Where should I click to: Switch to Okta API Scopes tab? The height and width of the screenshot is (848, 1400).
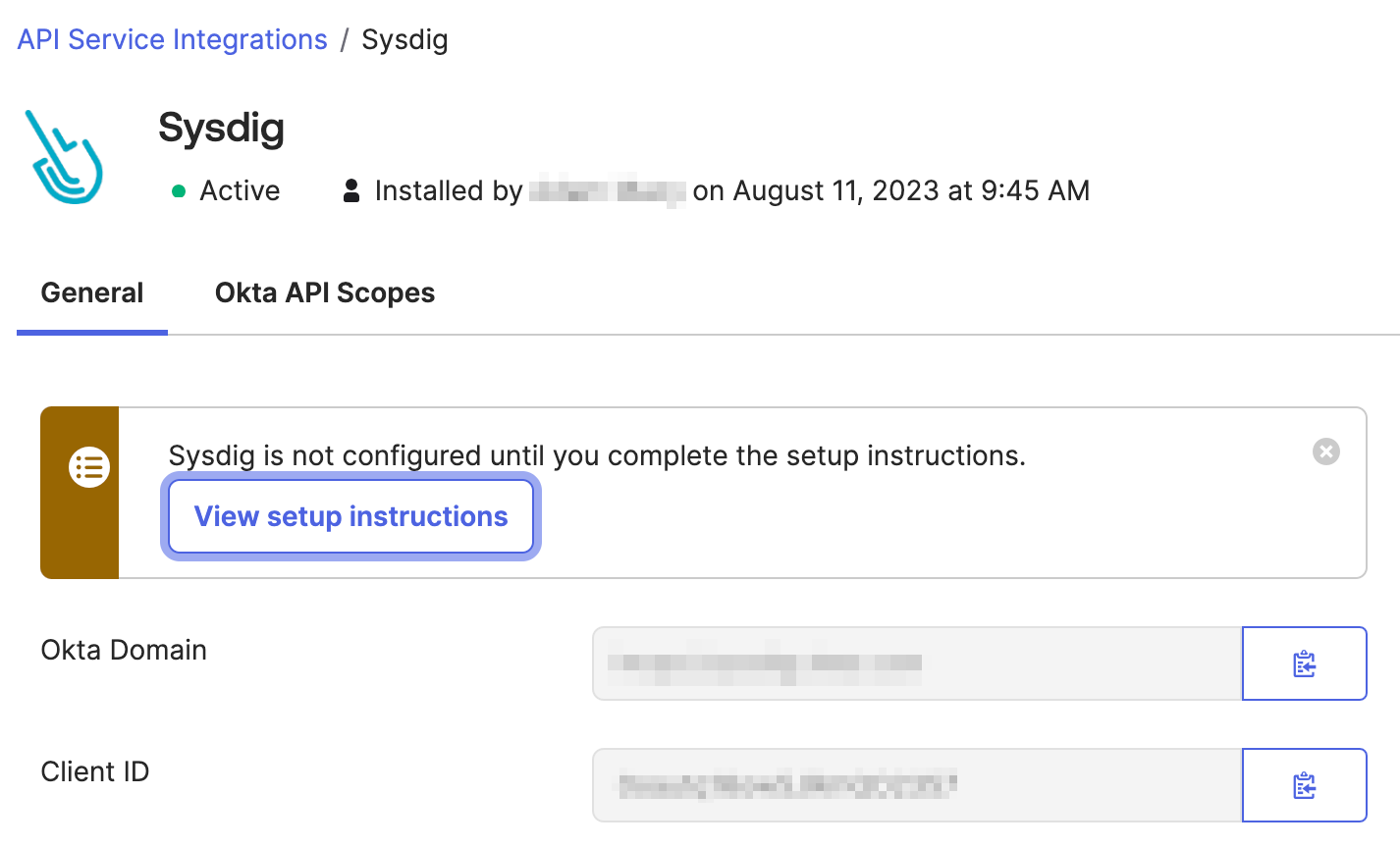[325, 293]
